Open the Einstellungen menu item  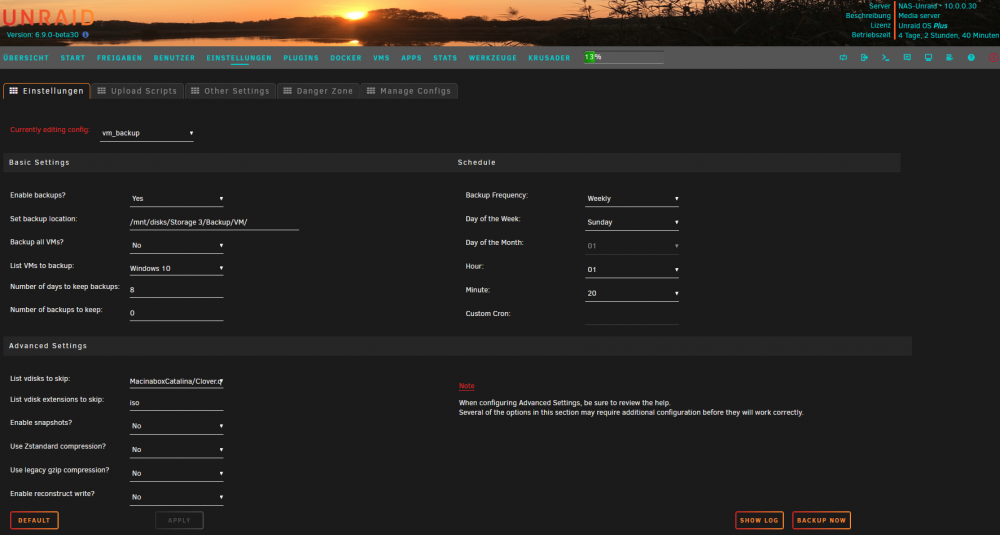coord(239,57)
